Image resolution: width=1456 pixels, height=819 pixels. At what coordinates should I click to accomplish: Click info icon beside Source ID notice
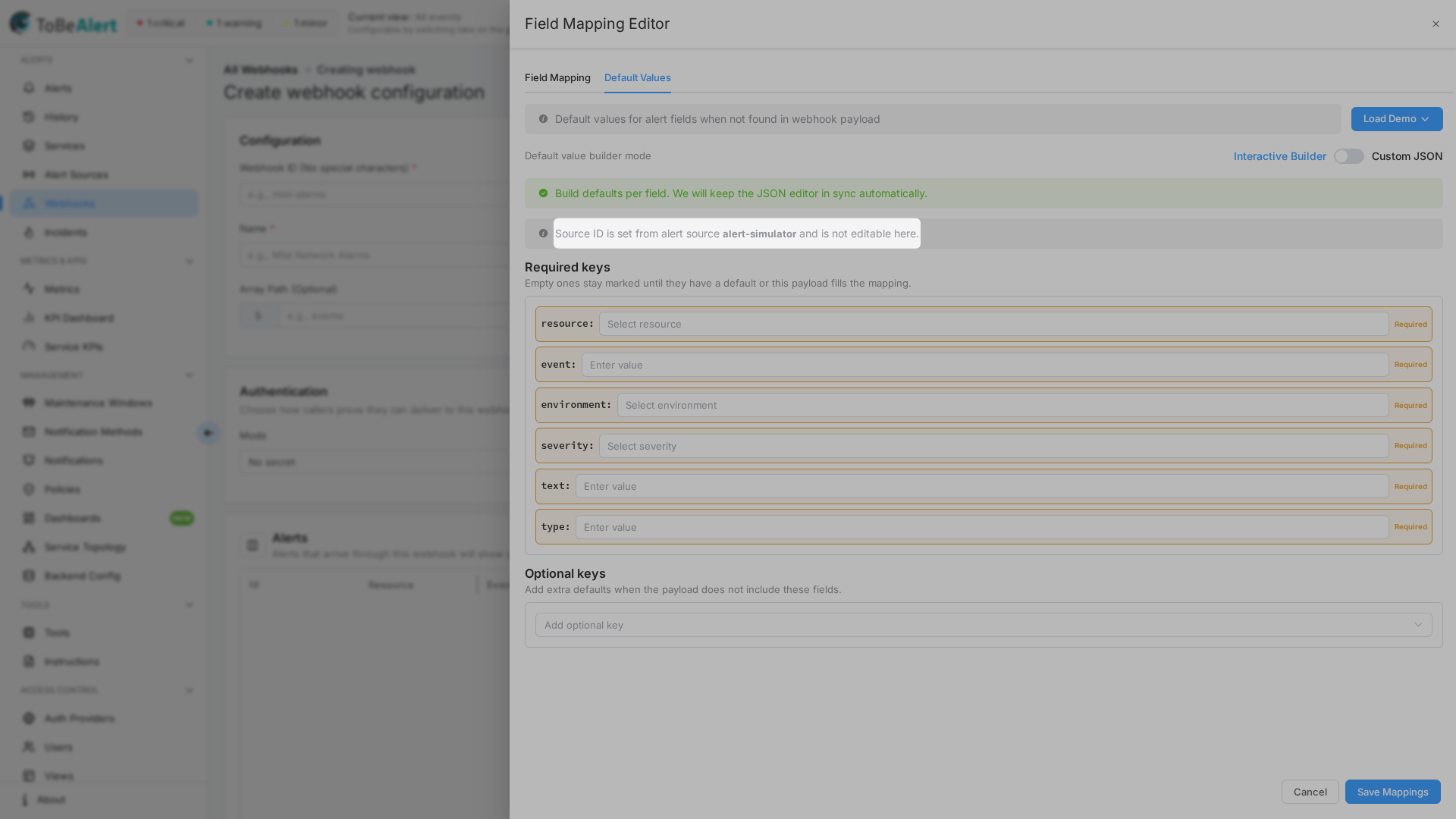543,234
